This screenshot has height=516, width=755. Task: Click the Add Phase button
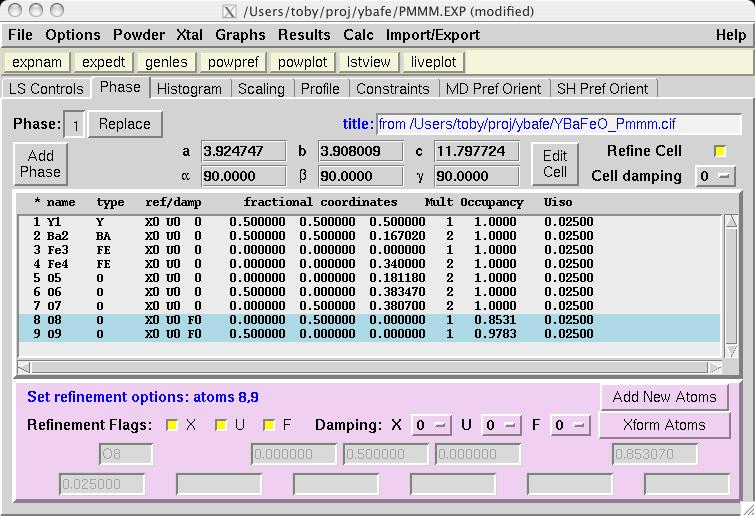click(x=40, y=164)
